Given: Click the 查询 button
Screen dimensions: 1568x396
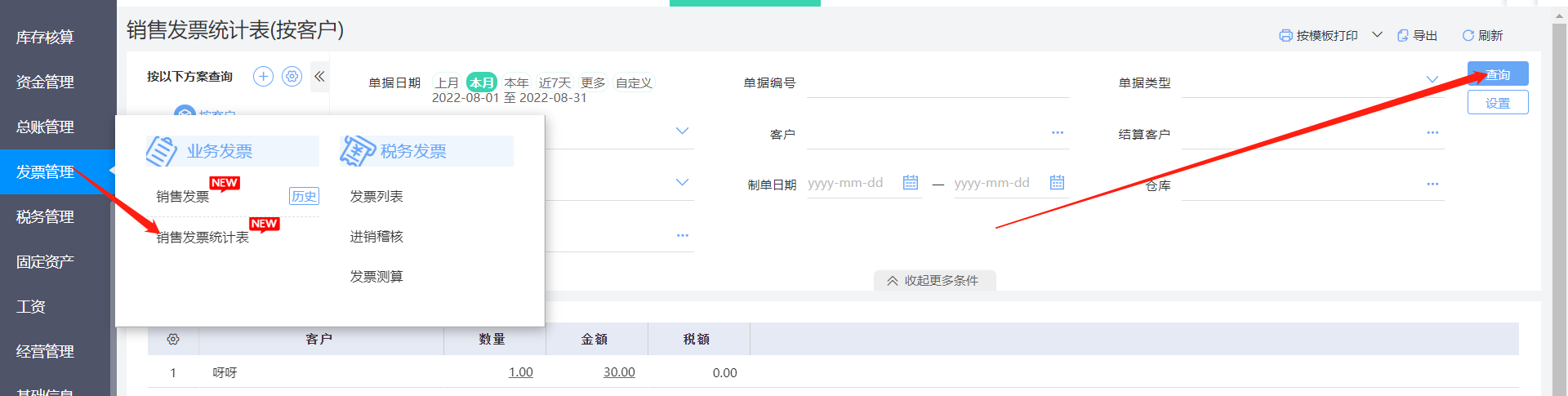Looking at the screenshot, I should tap(1497, 74).
